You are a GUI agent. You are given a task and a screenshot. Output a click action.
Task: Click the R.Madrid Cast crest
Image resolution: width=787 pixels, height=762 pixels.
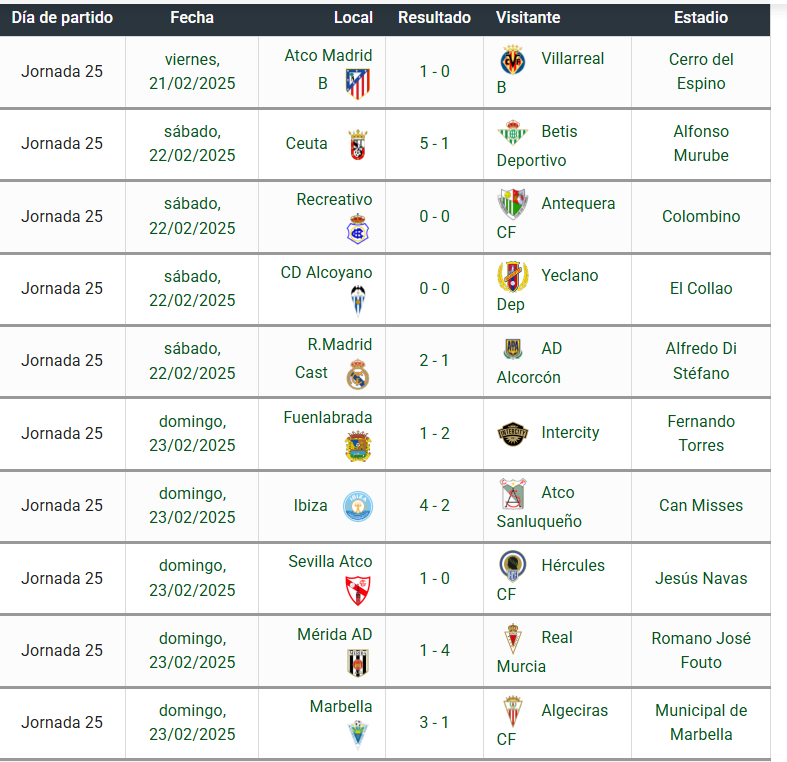tap(358, 374)
